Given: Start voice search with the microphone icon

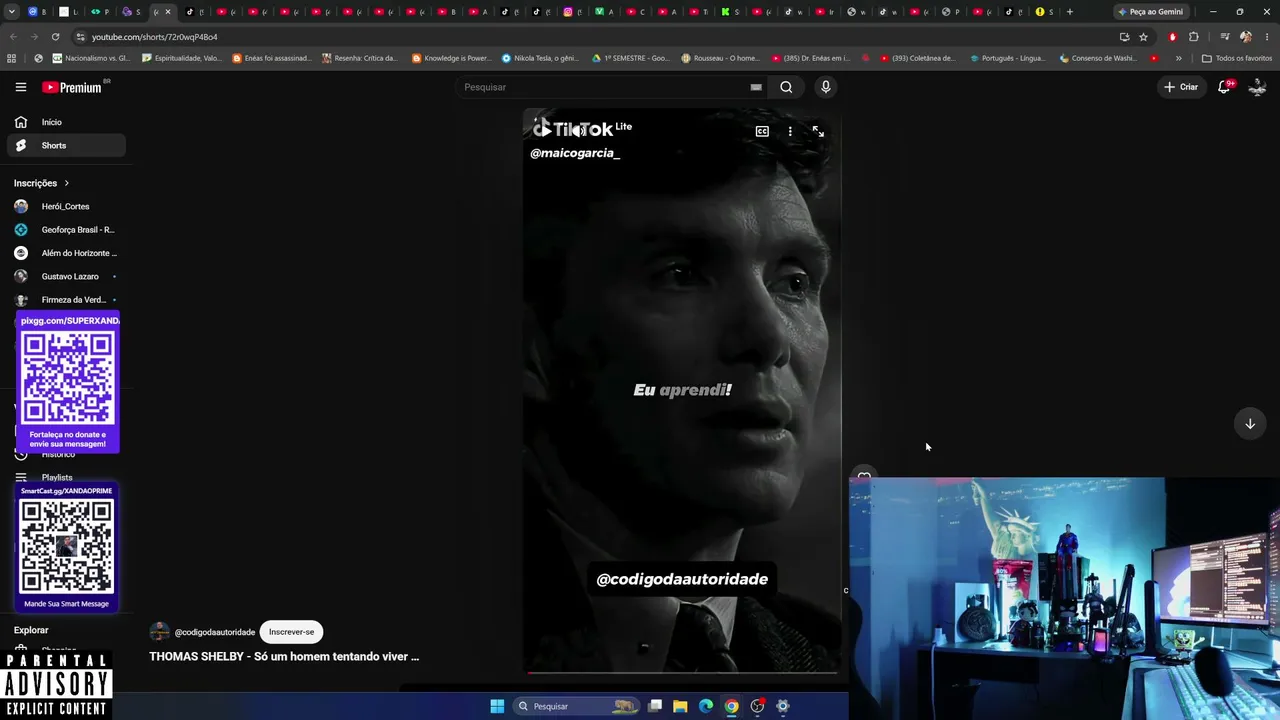Looking at the screenshot, I should [826, 87].
